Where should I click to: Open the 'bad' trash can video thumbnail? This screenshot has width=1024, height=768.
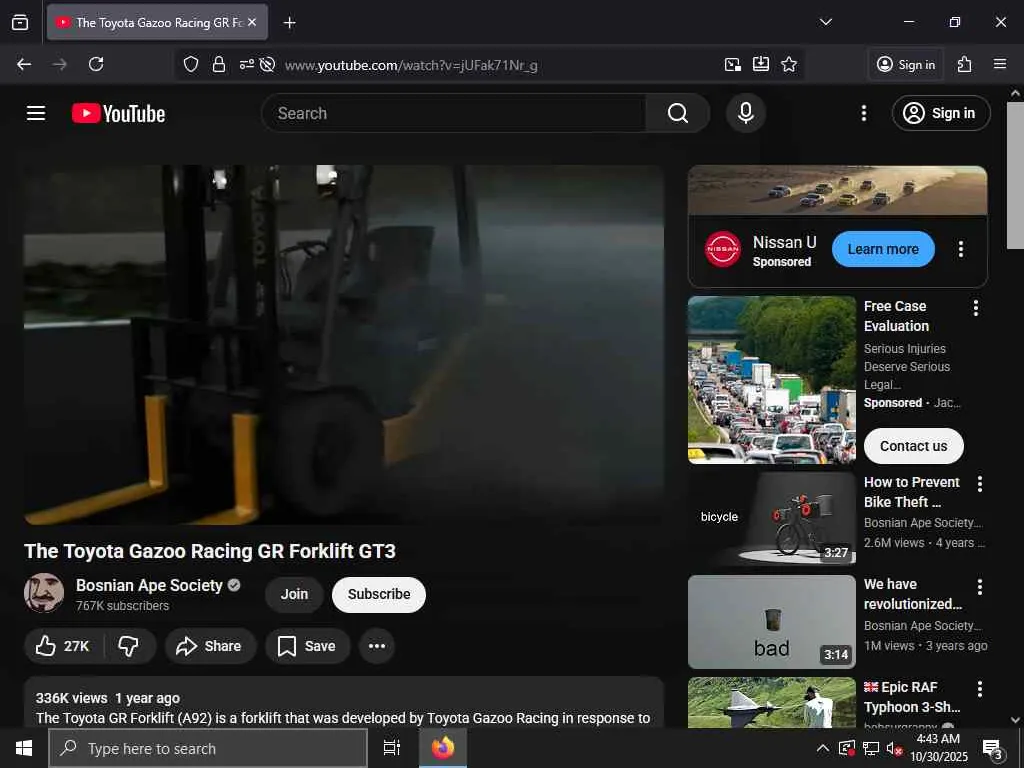point(771,622)
